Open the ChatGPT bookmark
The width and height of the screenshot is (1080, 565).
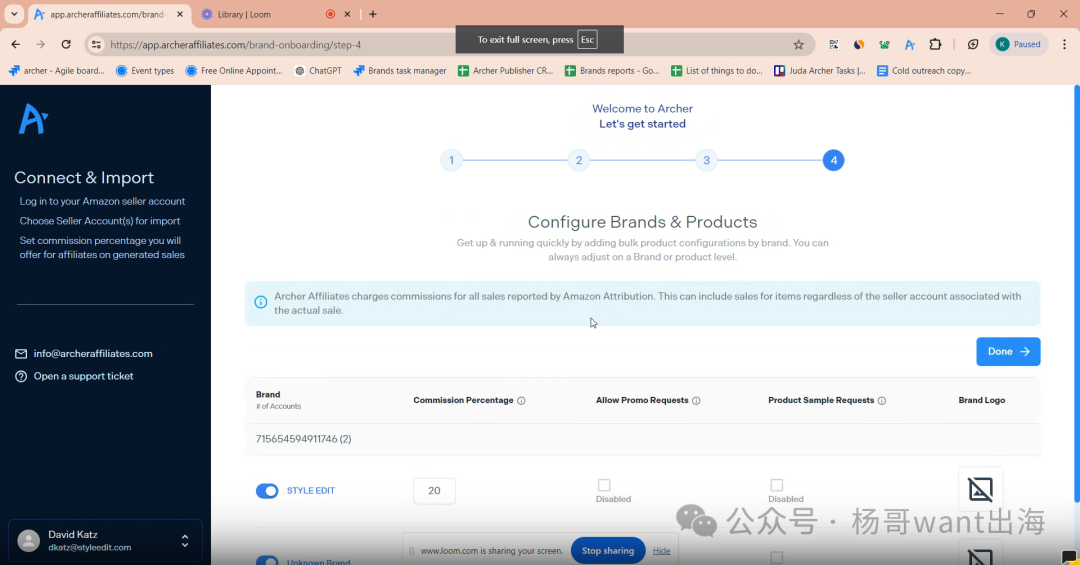click(x=318, y=70)
